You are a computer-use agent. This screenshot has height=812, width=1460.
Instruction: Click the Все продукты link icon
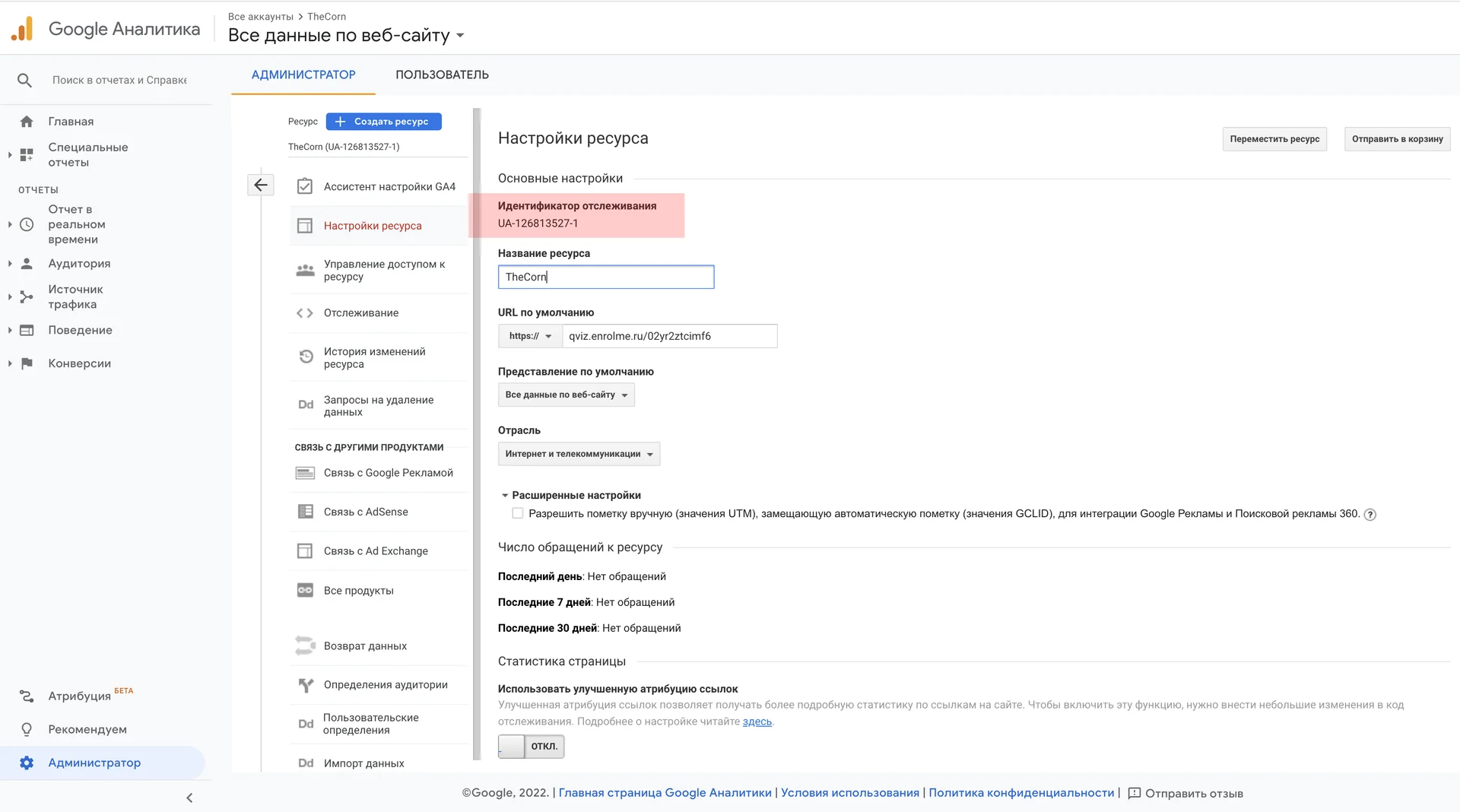tap(305, 590)
